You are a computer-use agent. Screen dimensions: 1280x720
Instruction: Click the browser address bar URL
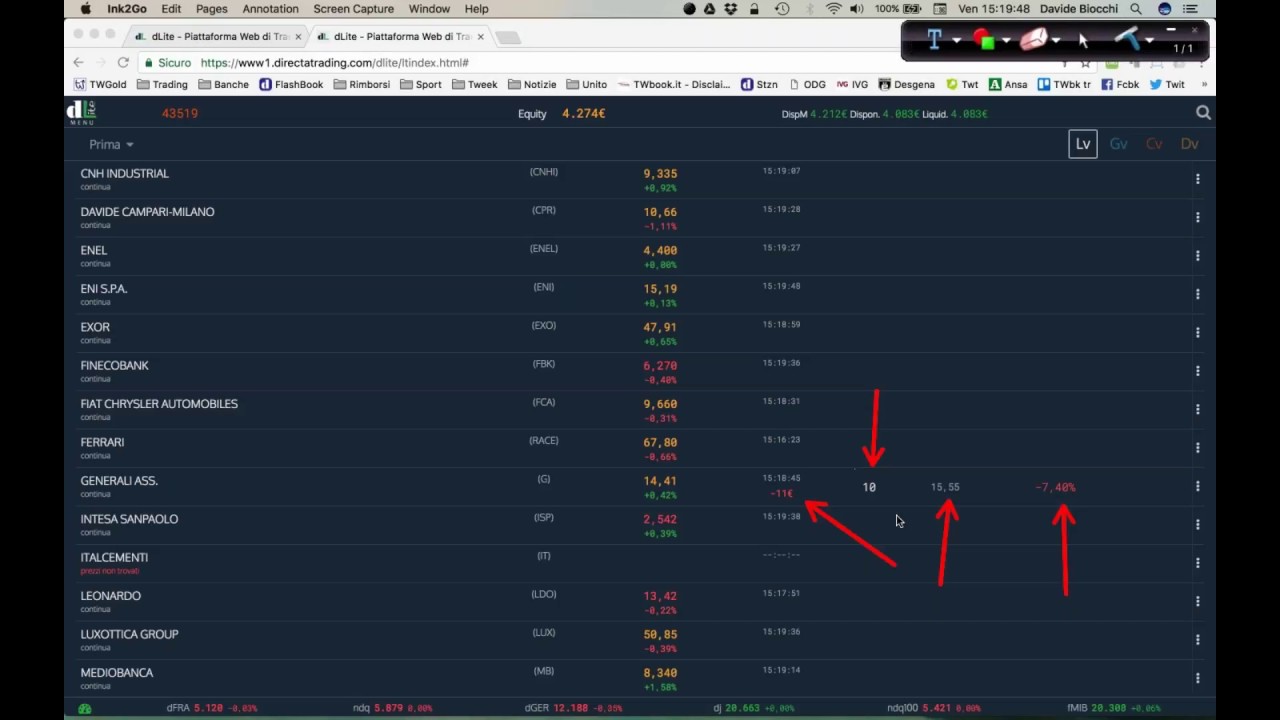(334, 62)
